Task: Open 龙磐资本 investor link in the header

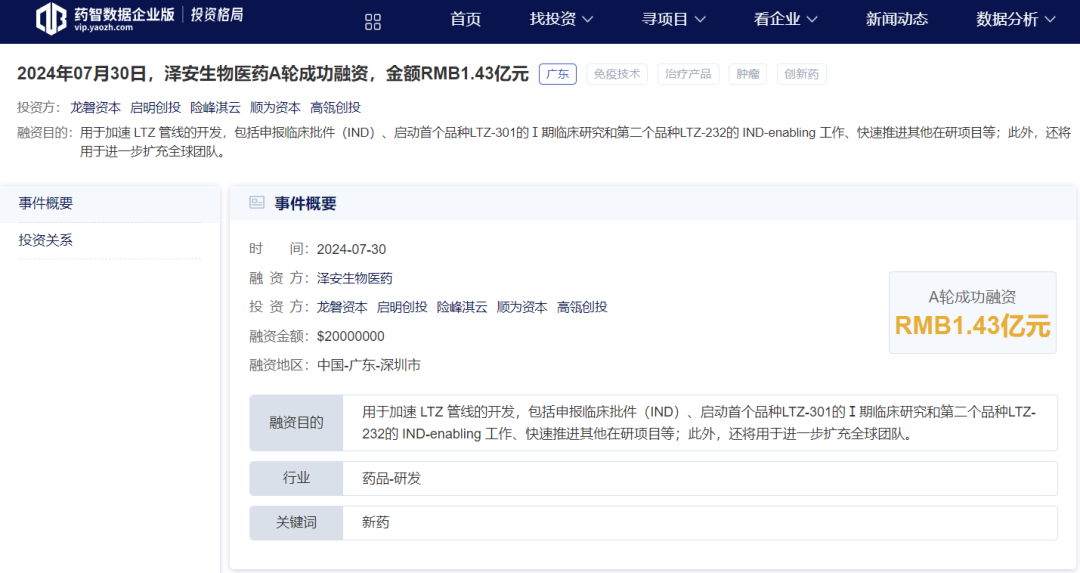Action: click(x=95, y=107)
